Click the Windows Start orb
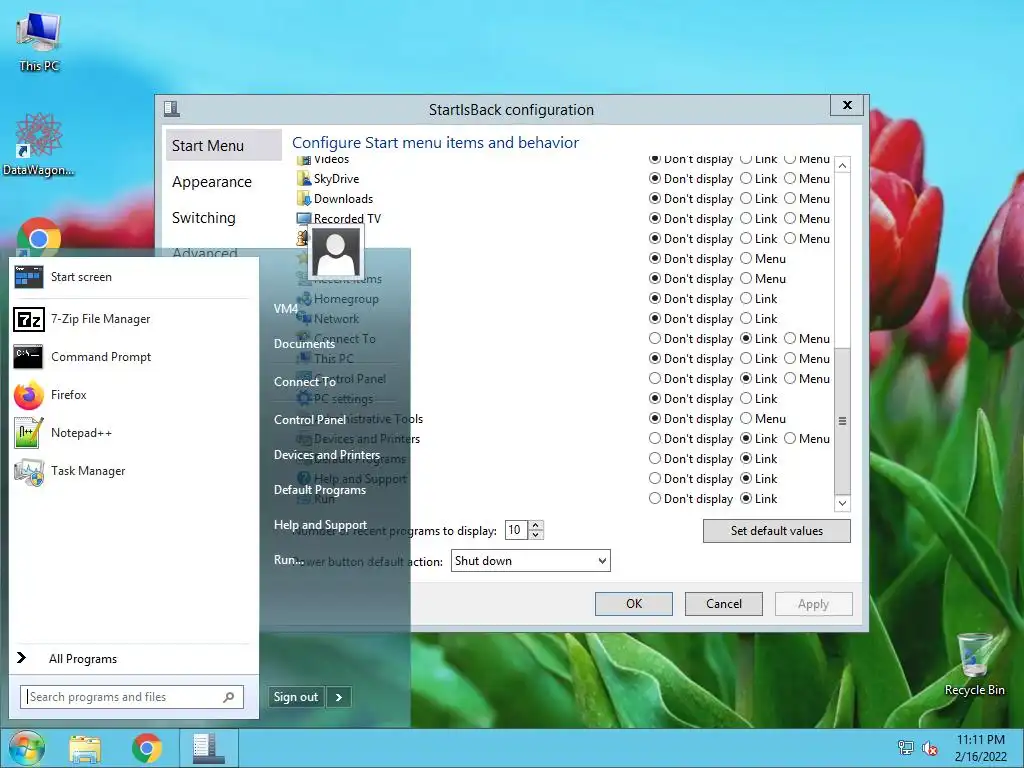The height and width of the screenshot is (768, 1024). tap(27, 748)
